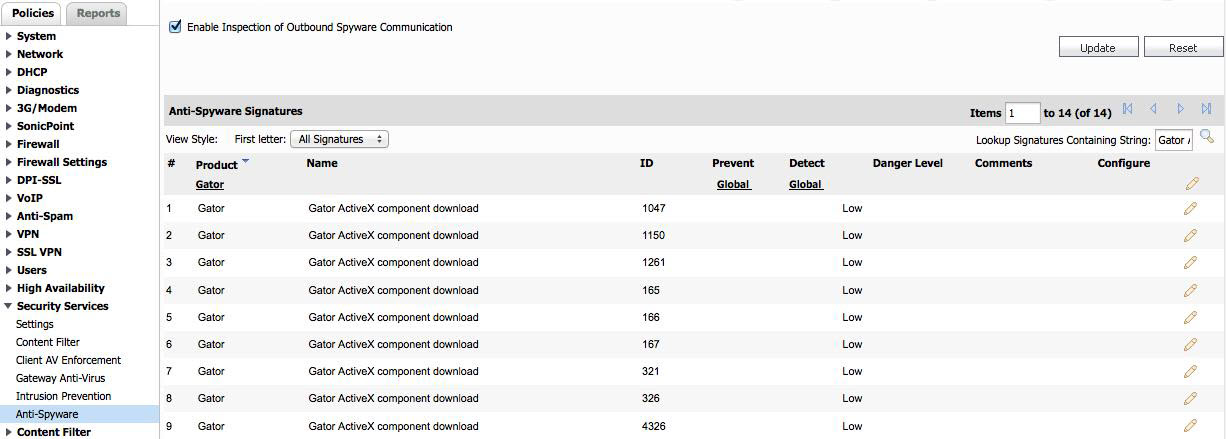
Task: Collapse the Security Services section
Action: pyautogui.click(x=62, y=306)
